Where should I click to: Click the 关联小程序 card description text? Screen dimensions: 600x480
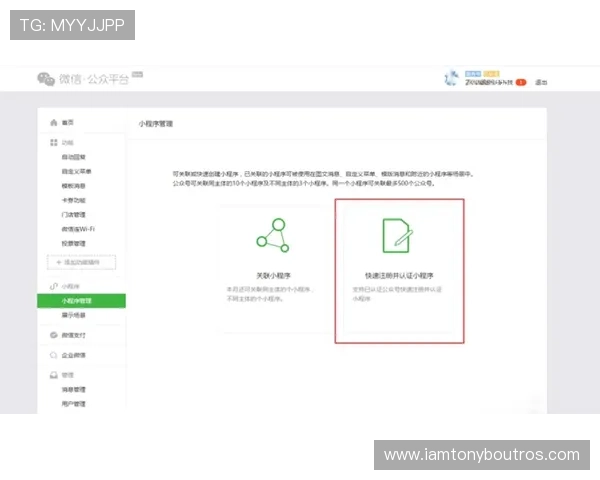tap(270, 294)
